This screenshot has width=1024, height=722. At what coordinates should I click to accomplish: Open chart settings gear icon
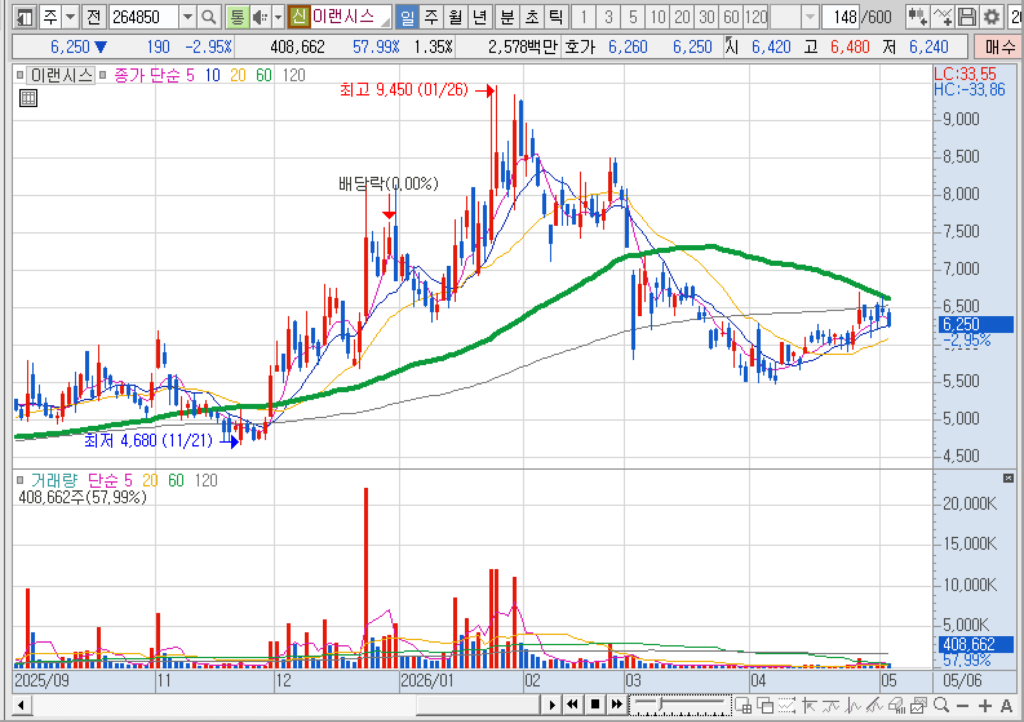tap(991, 17)
